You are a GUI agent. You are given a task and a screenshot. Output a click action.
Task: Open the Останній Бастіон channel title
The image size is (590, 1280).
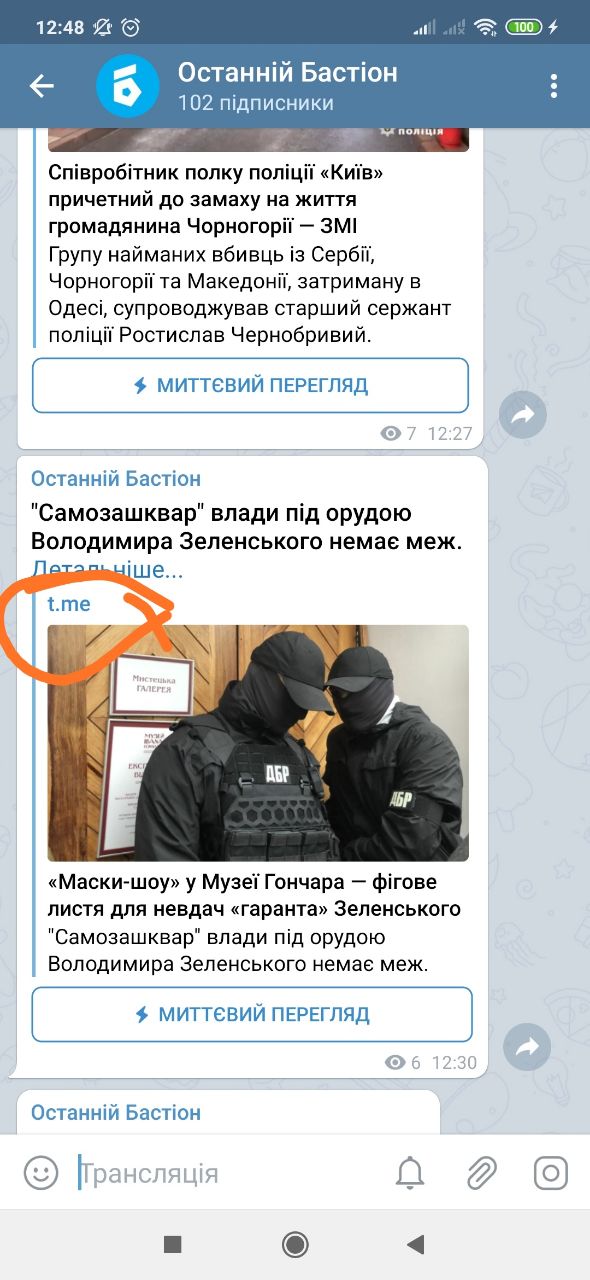(x=287, y=72)
